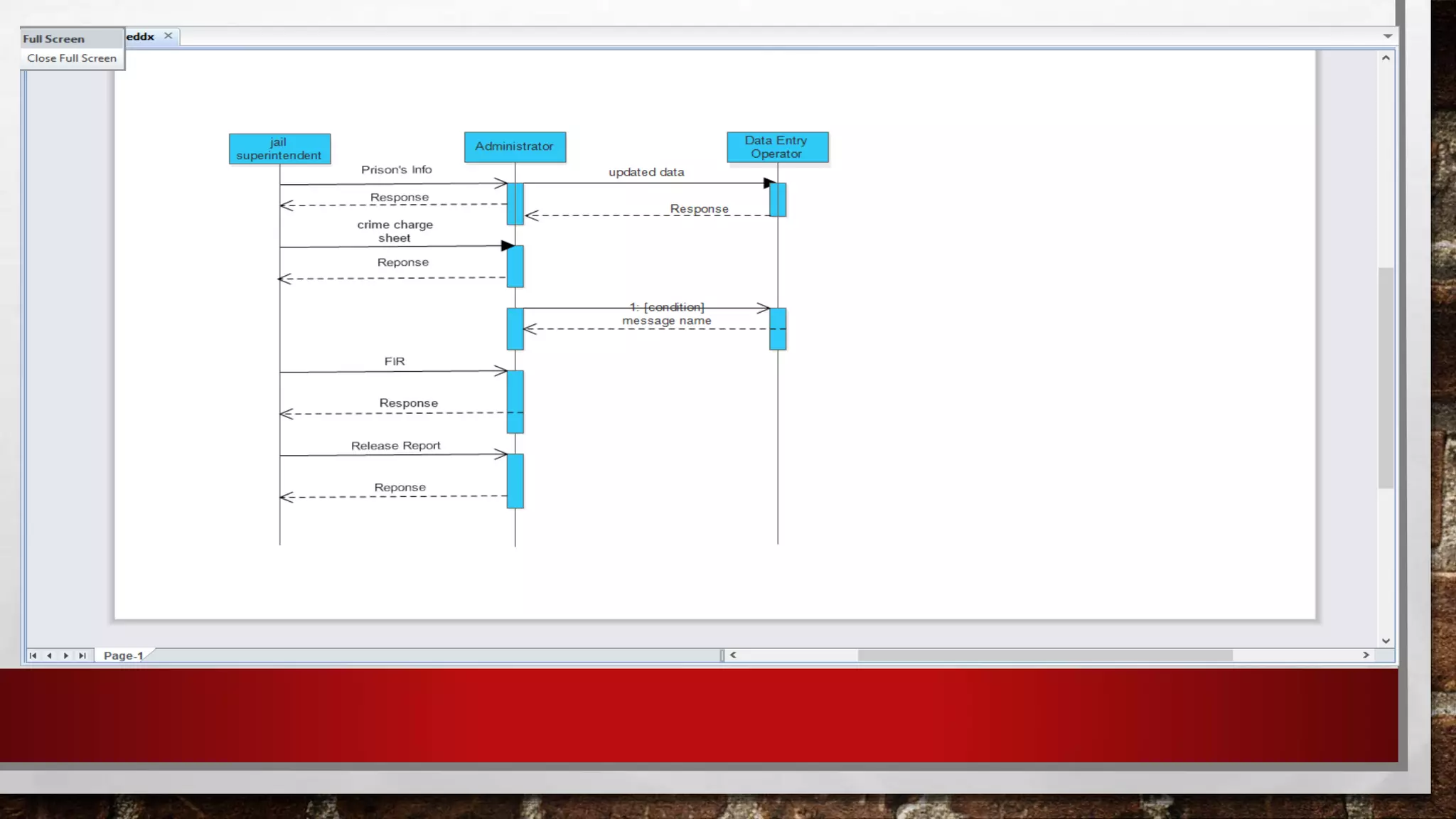1456x819 pixels.
Task: Go to the first page arrow
Action: (x=33, y=655)
